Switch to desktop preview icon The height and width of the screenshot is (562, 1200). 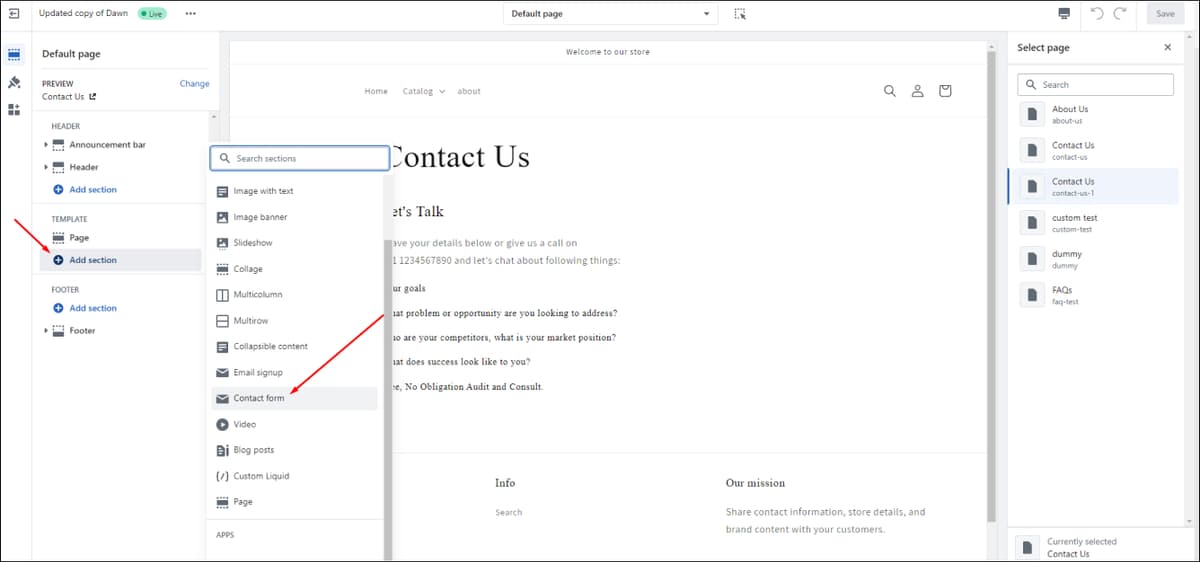point(1064,13)
